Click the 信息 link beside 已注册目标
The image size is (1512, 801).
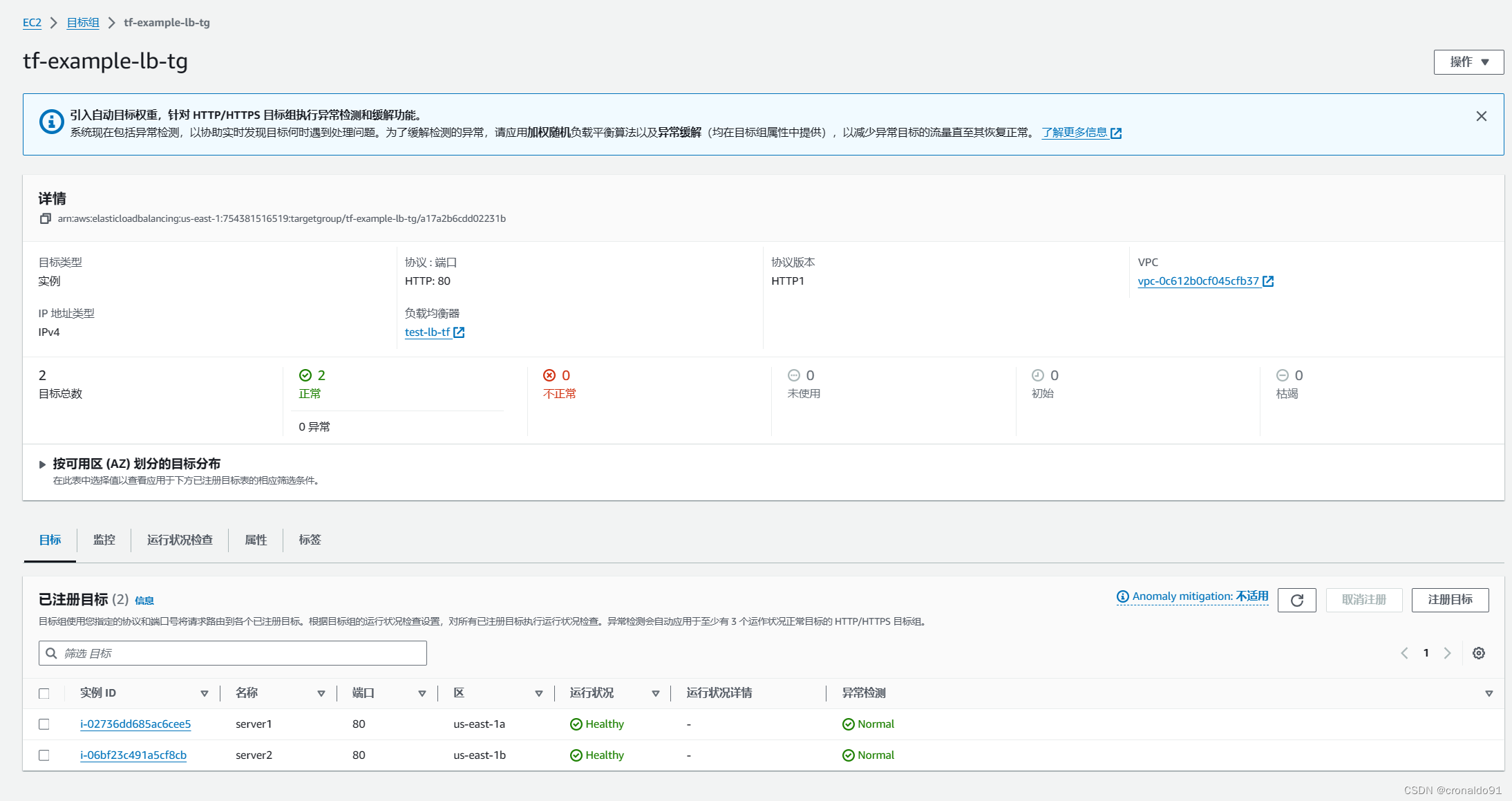(x=144, y=601)
